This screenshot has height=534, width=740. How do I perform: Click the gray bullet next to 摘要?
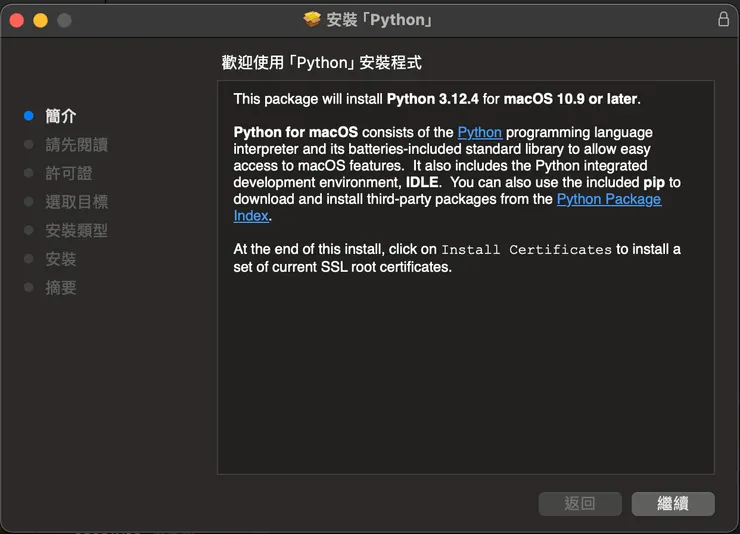coord(29,288)
